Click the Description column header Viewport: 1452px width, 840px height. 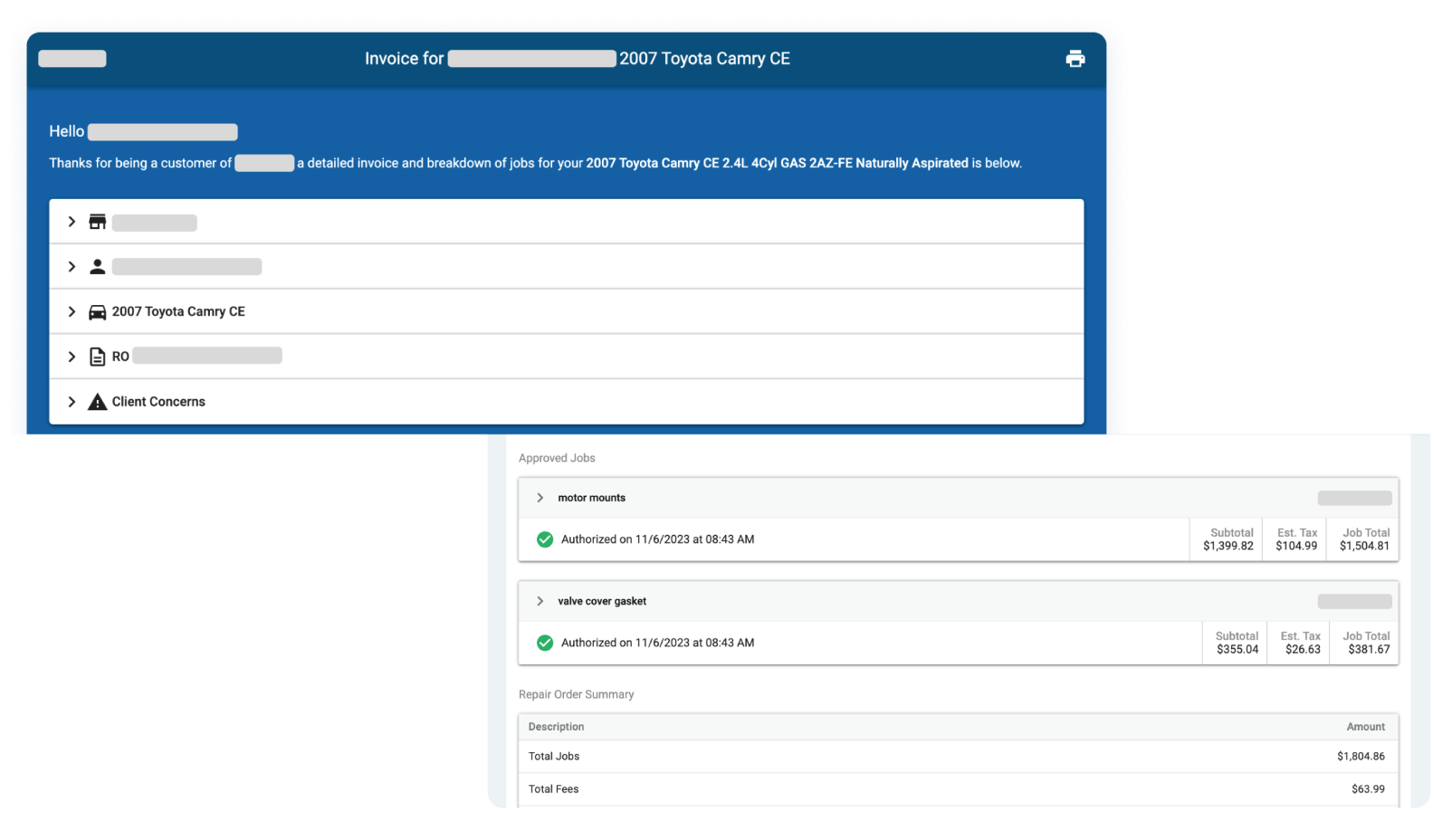556,727
